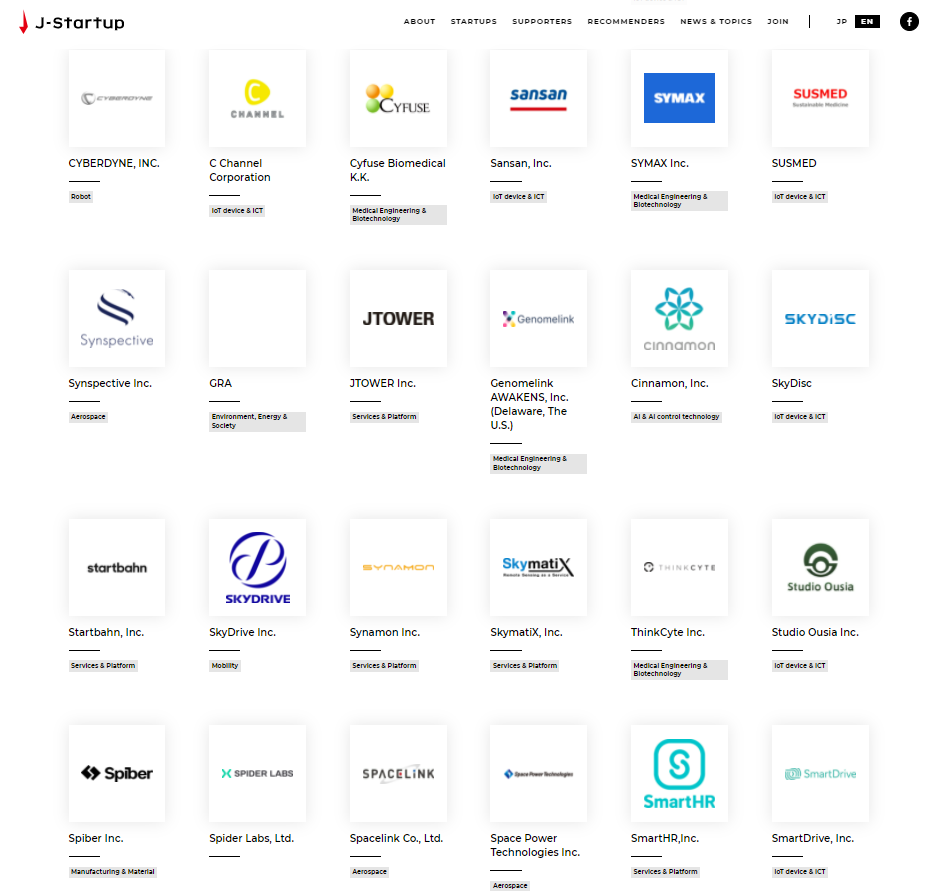Click C Channel Corporation name
Screen dimensions: 939x891
click(240, 170)
